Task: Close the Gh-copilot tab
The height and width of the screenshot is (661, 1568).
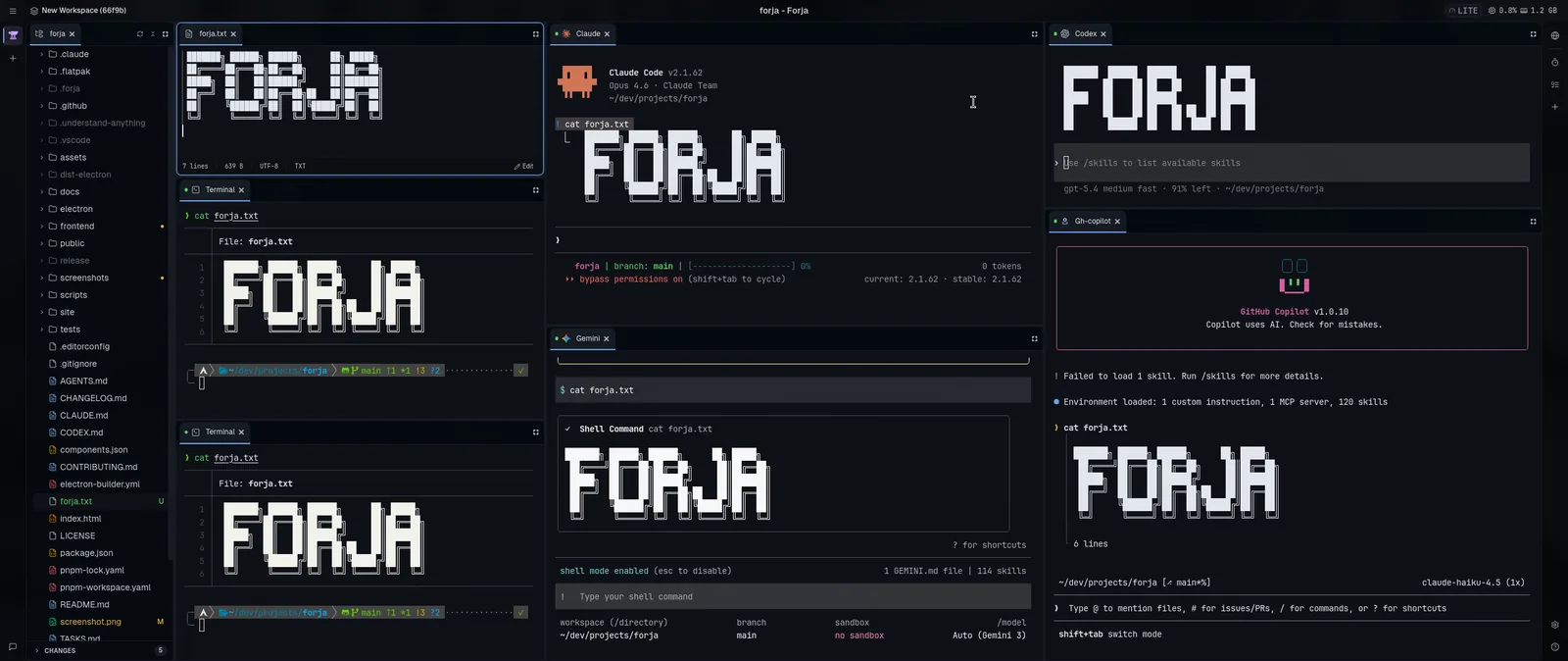Action: pos(1117,221)
